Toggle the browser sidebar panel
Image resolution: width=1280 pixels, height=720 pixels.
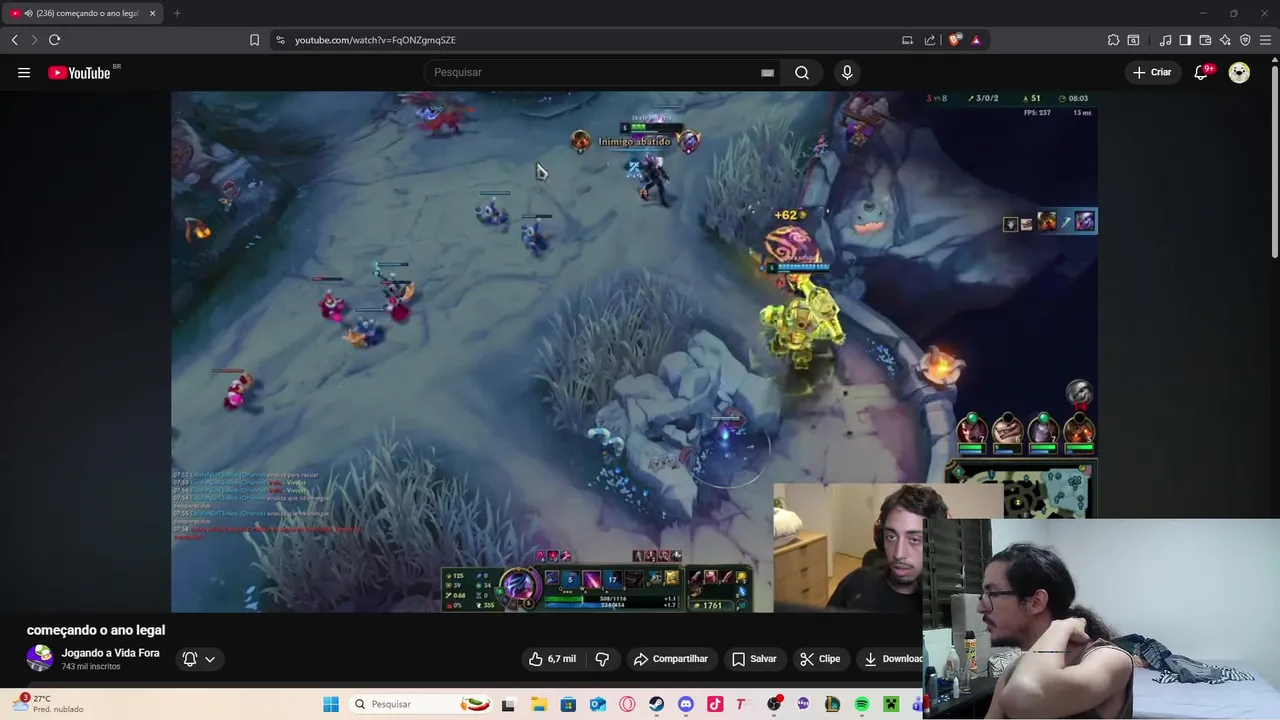click(1185, 40)
